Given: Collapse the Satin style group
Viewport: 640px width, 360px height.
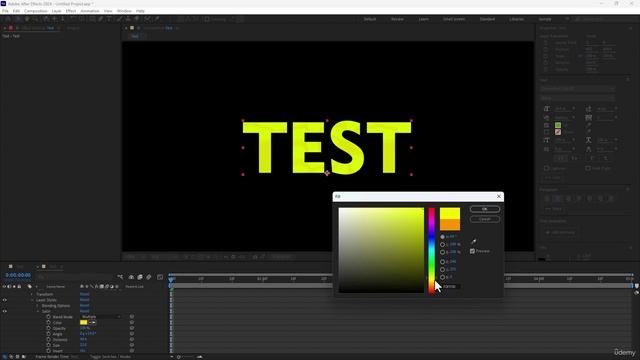Looking at the screenshot, I should coord(38,311).
